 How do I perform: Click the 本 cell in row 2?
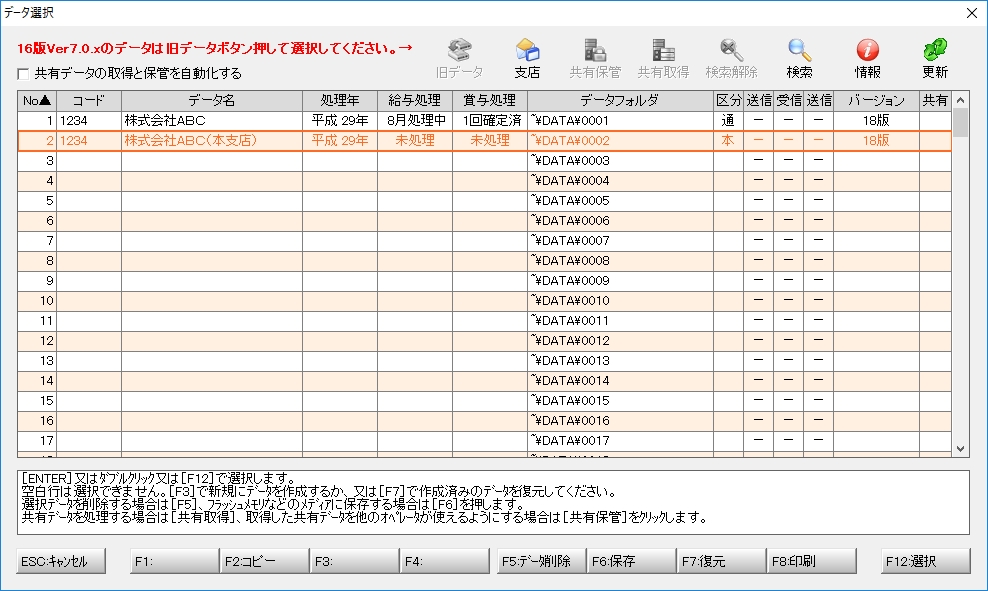[728, 141]
